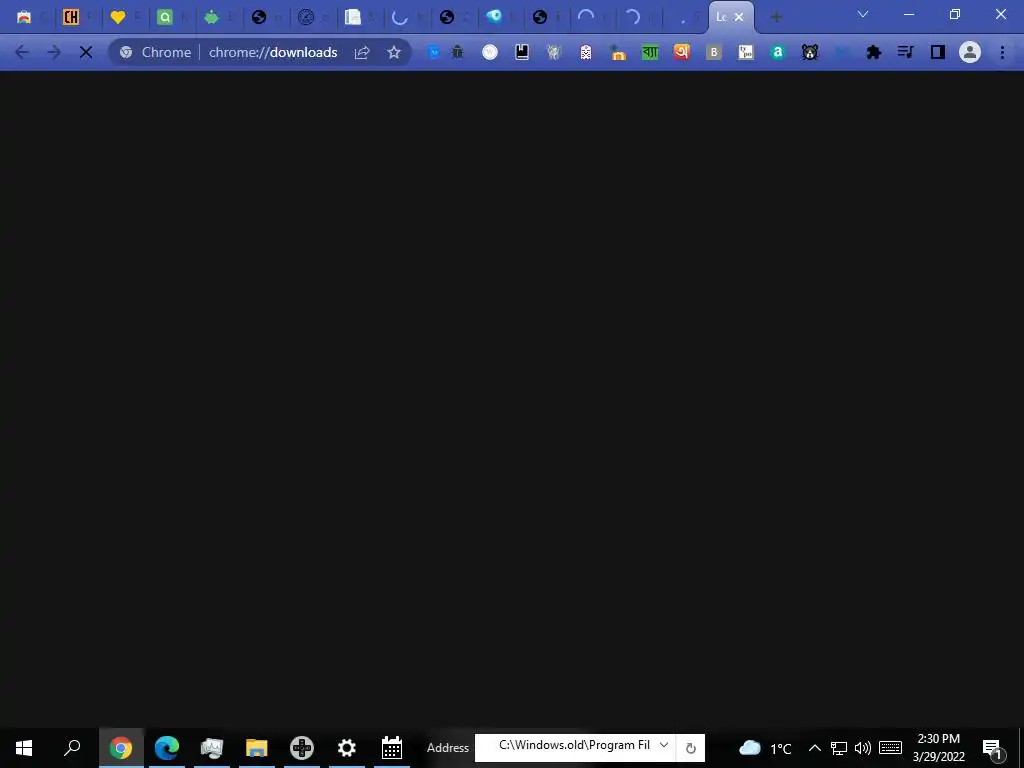Screen dimensions: 1024x768
Task: Click the bug extension icon
Action: (x=458, y=52)
